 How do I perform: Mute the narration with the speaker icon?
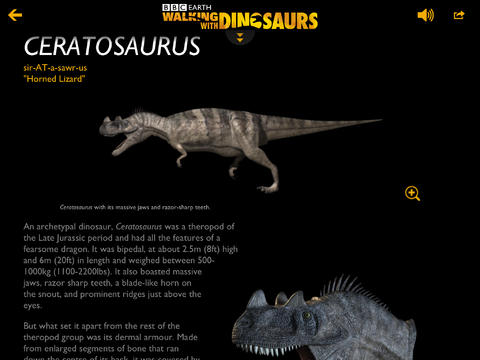pyautogui.click(x=426, y=15)
